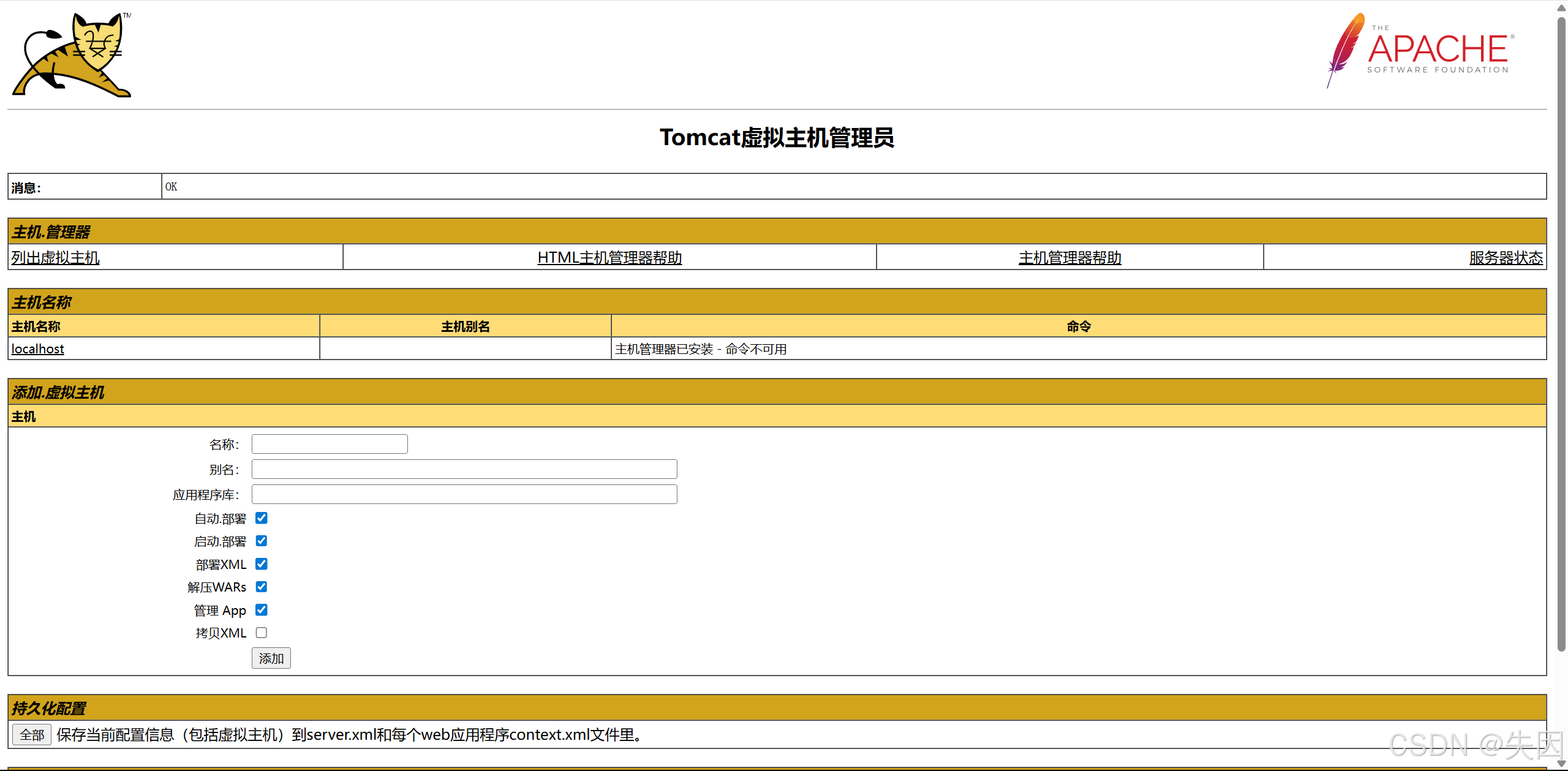Click the 主机.管理器 section header
Screen dimensions: 1568x771
777,231
